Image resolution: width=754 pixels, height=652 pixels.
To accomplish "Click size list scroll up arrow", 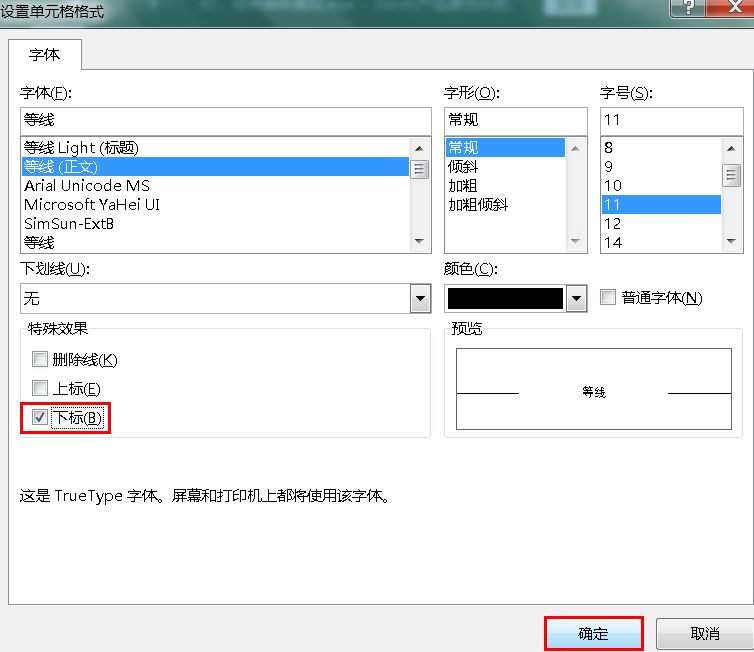I will (x=731, y=148).
